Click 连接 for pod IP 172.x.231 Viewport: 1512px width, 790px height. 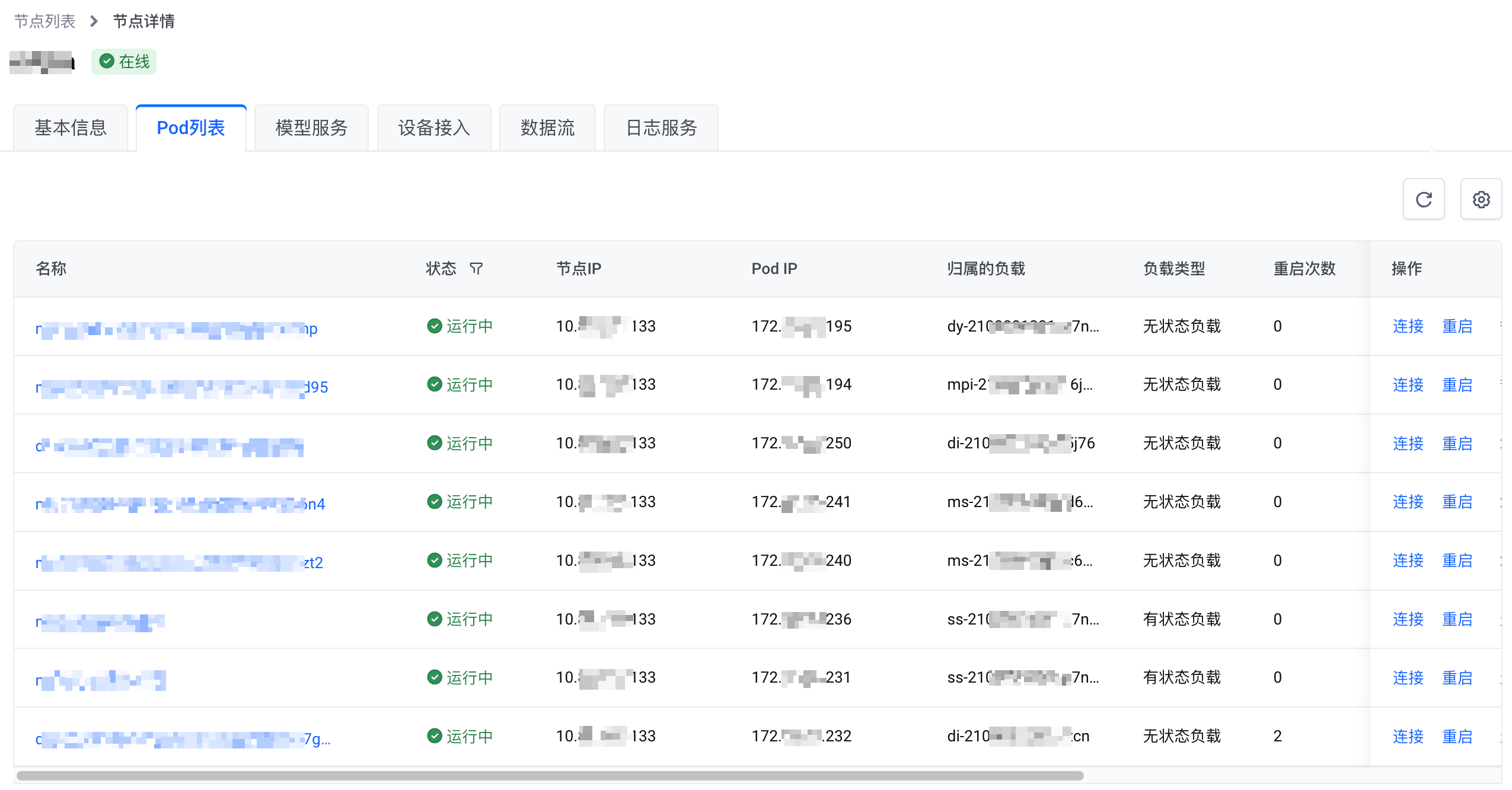point(1408,678)
